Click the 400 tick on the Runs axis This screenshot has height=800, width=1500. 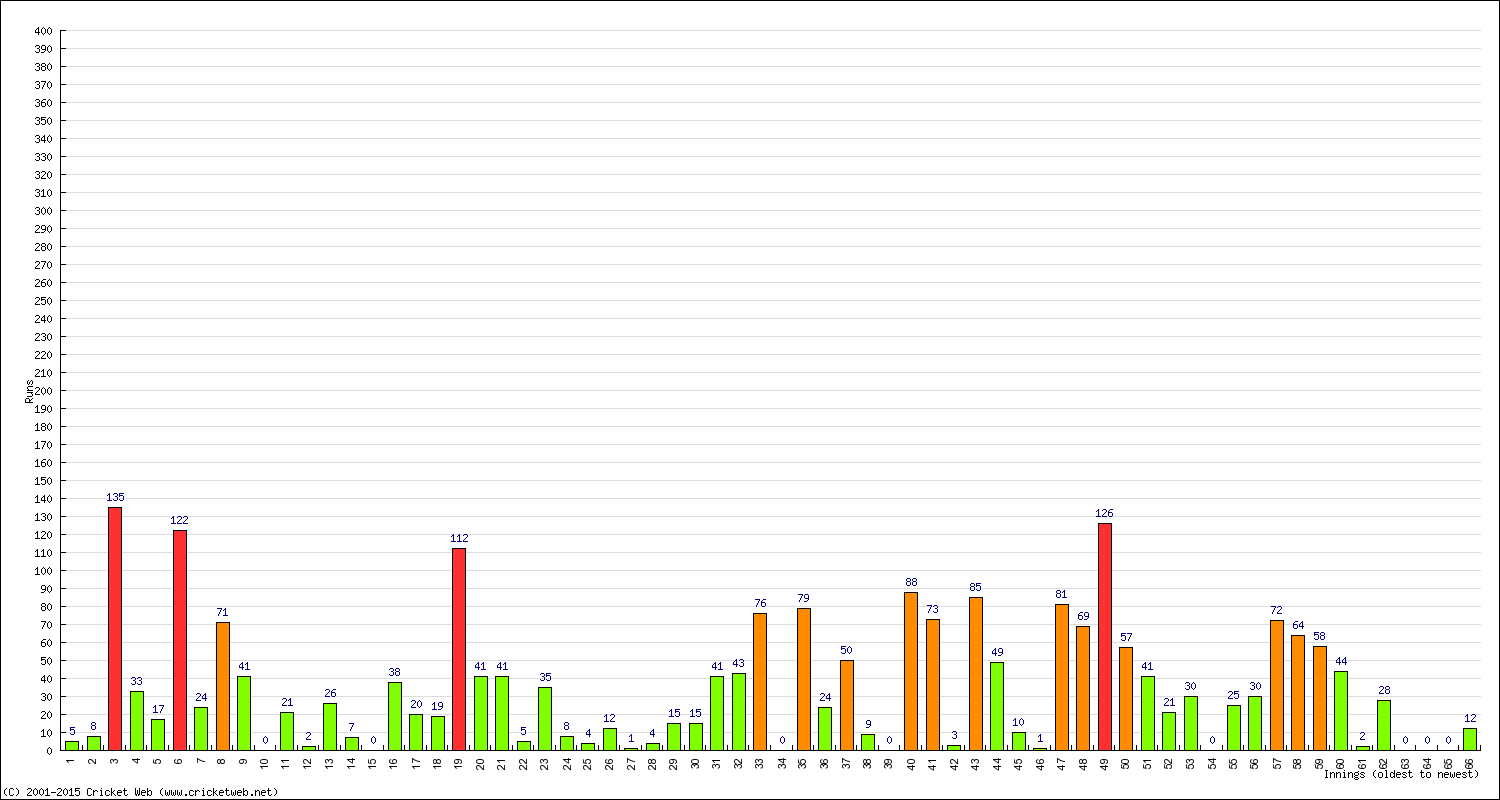(42, 31)
